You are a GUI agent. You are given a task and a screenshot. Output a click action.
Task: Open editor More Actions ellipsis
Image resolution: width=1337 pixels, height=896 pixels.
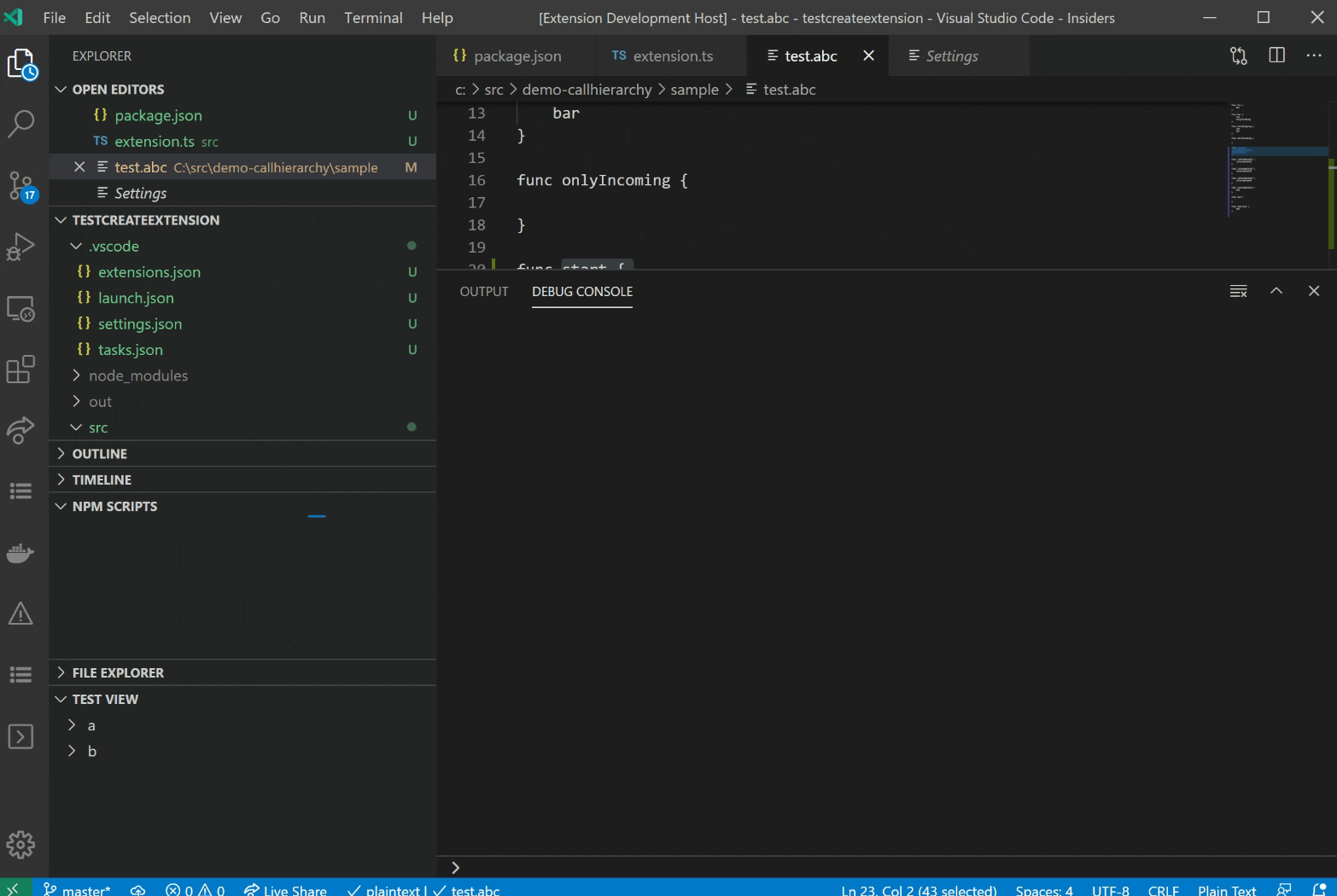pos(1314,55)
